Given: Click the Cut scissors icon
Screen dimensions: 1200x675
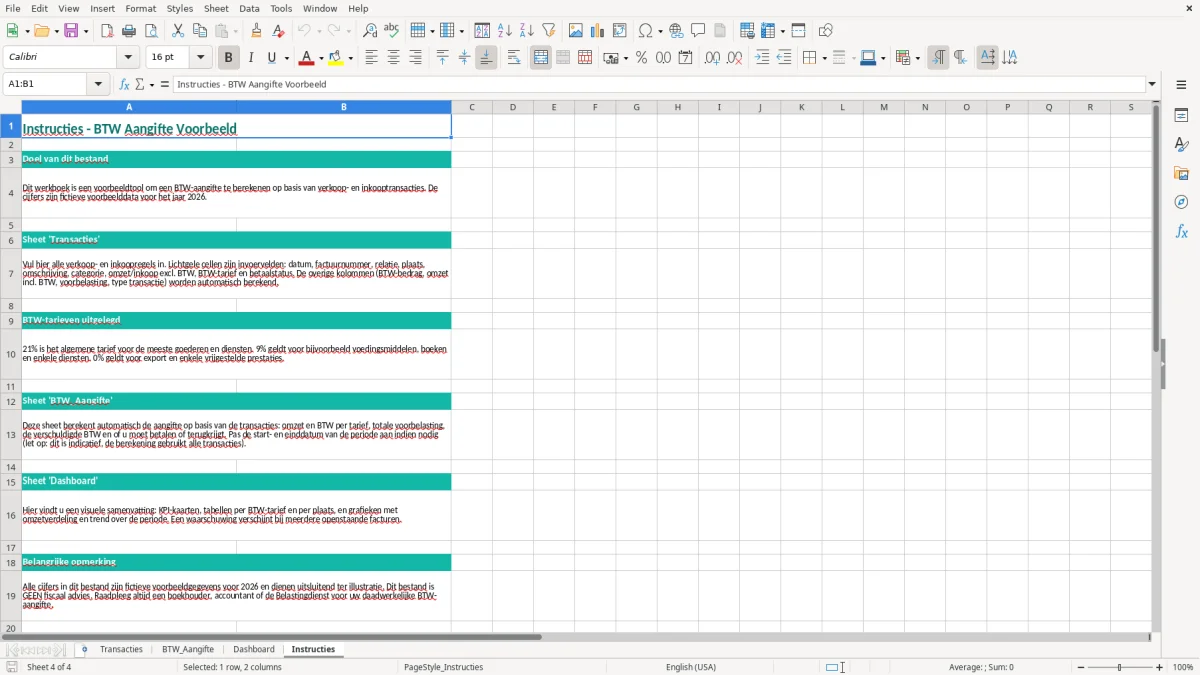Looking at the screenshot, I should [x=178, y=31].
